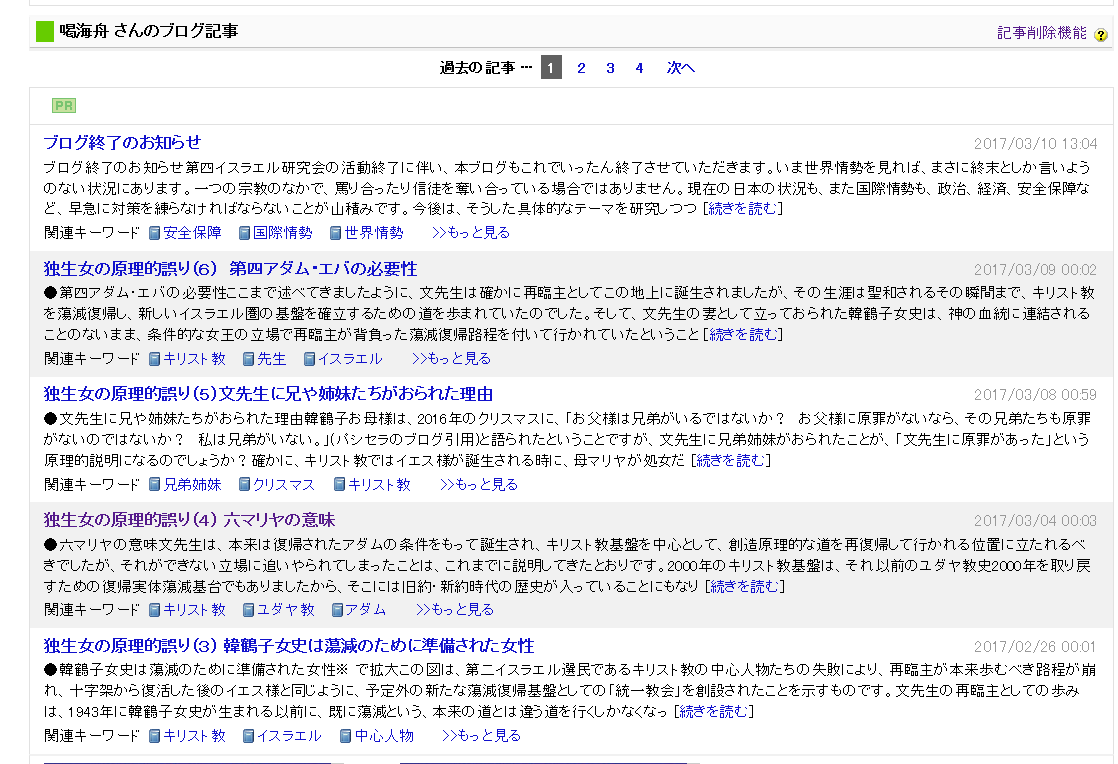1118x764 pixels.
Task: Click the green PR badge icon
Action: (x=64, y=106)
